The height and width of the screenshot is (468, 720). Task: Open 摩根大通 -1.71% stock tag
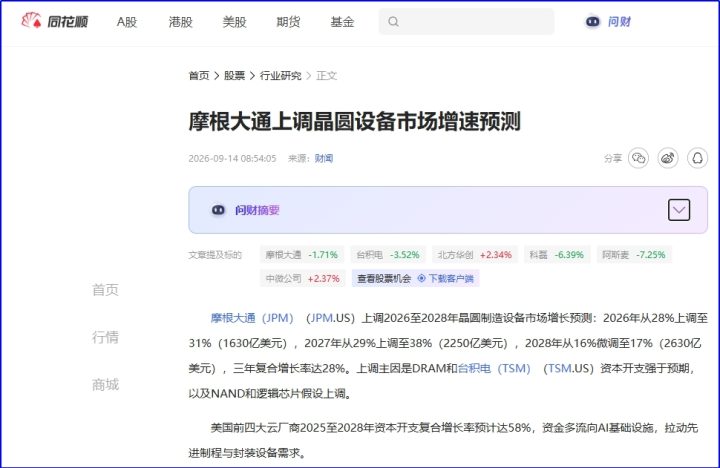[302, 254]
